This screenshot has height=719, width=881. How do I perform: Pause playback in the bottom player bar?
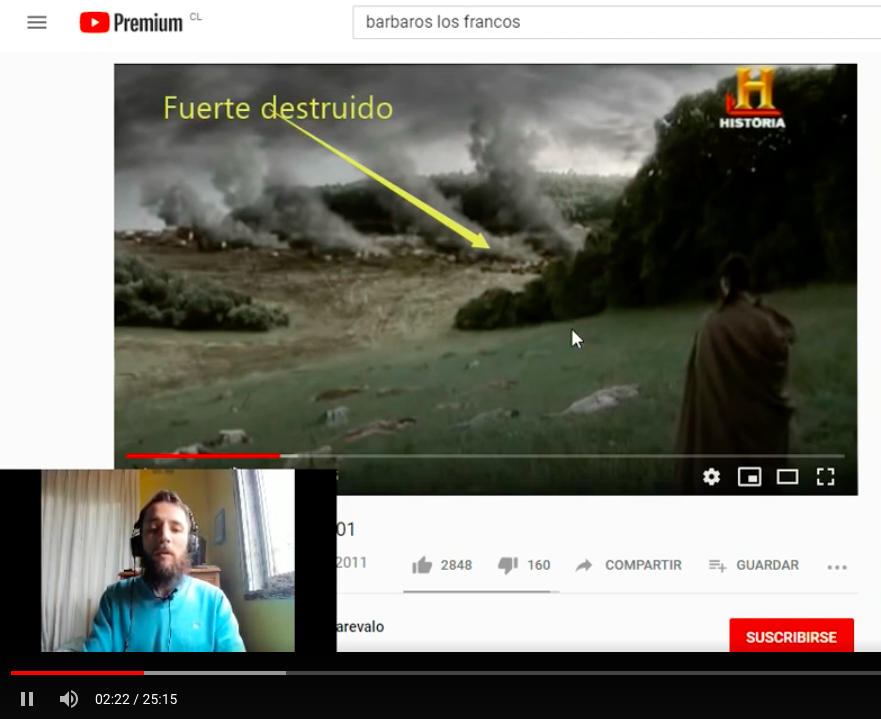27,699
